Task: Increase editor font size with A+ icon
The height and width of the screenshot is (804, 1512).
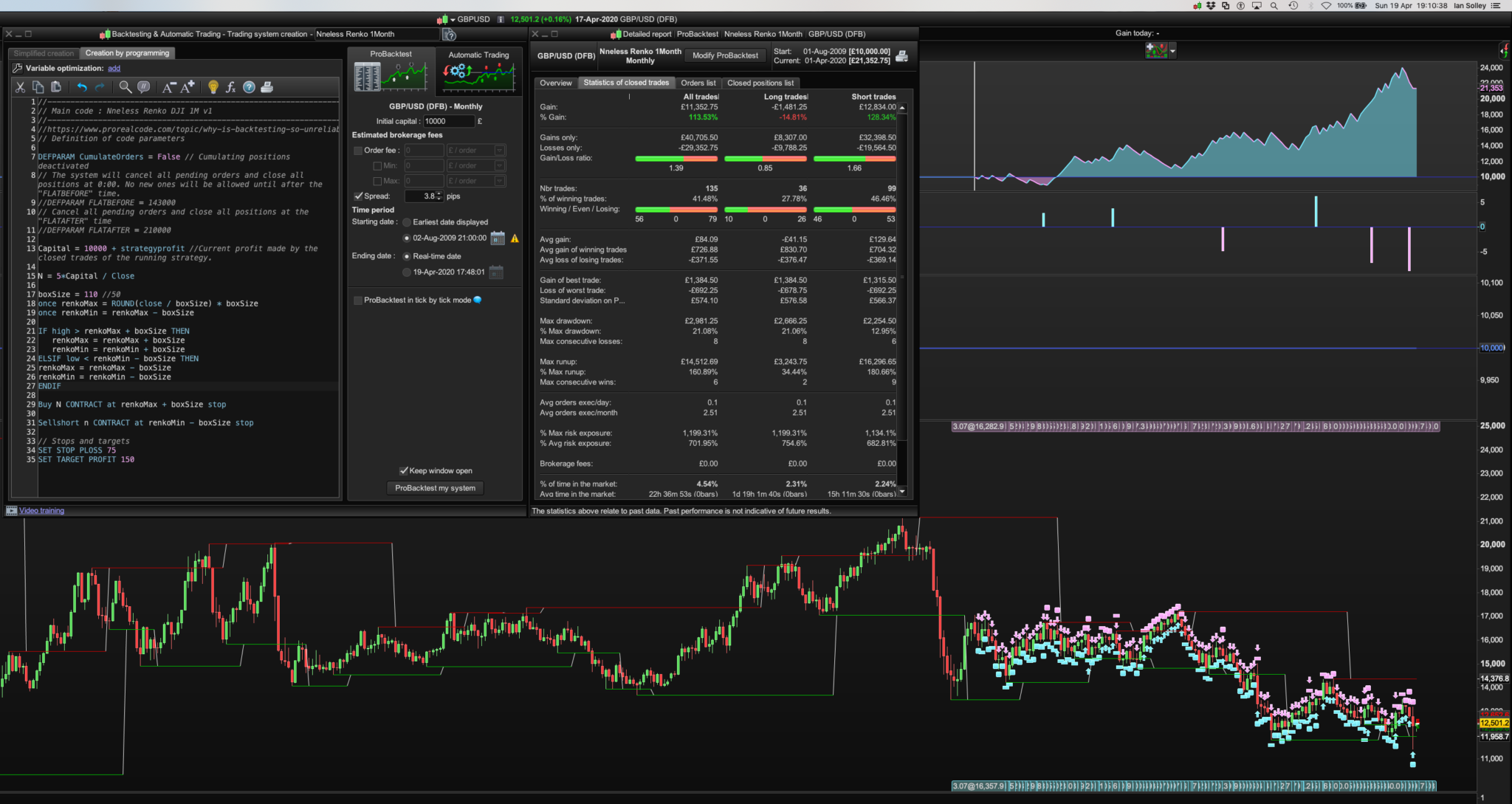Action: [x=188, y=87]
